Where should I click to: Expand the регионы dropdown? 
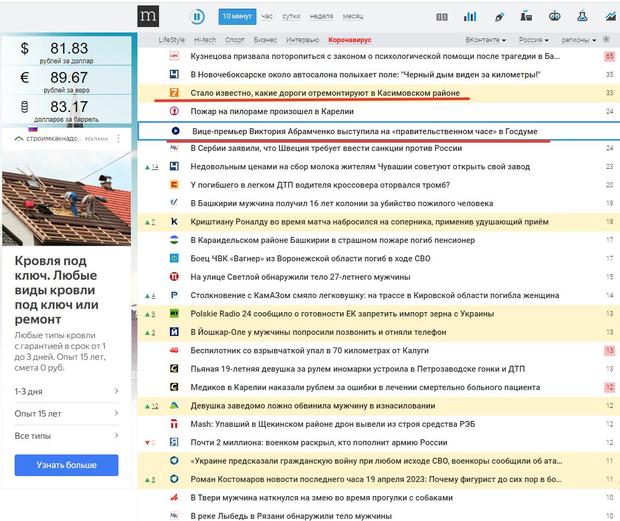(x=578, y=40)
